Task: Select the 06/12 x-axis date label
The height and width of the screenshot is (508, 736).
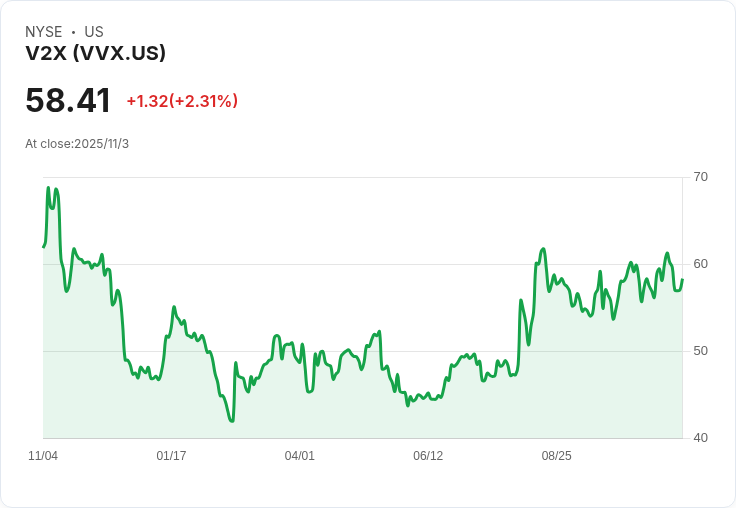Action: click(x=428, y=456)
